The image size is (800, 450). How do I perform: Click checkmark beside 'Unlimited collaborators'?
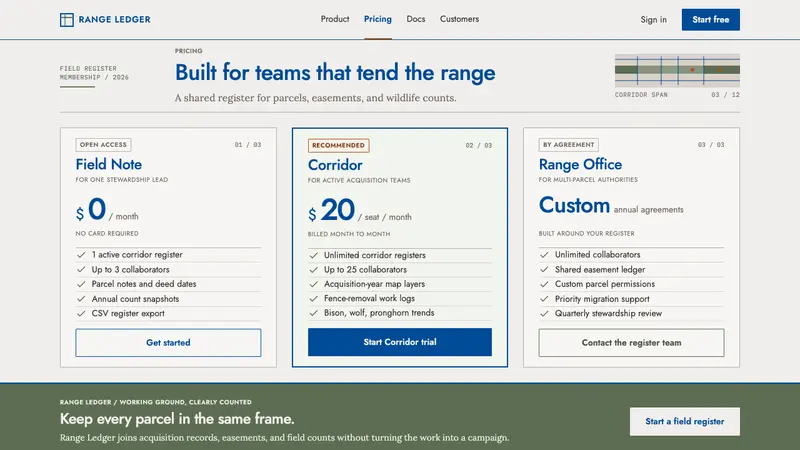tap(544, 255)
